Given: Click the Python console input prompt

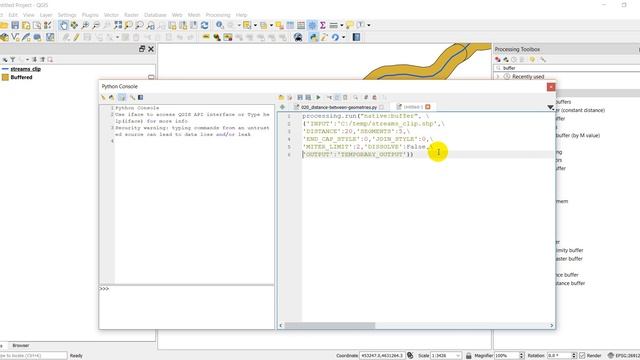Looking at the screenshot, I should click(187, 307).
